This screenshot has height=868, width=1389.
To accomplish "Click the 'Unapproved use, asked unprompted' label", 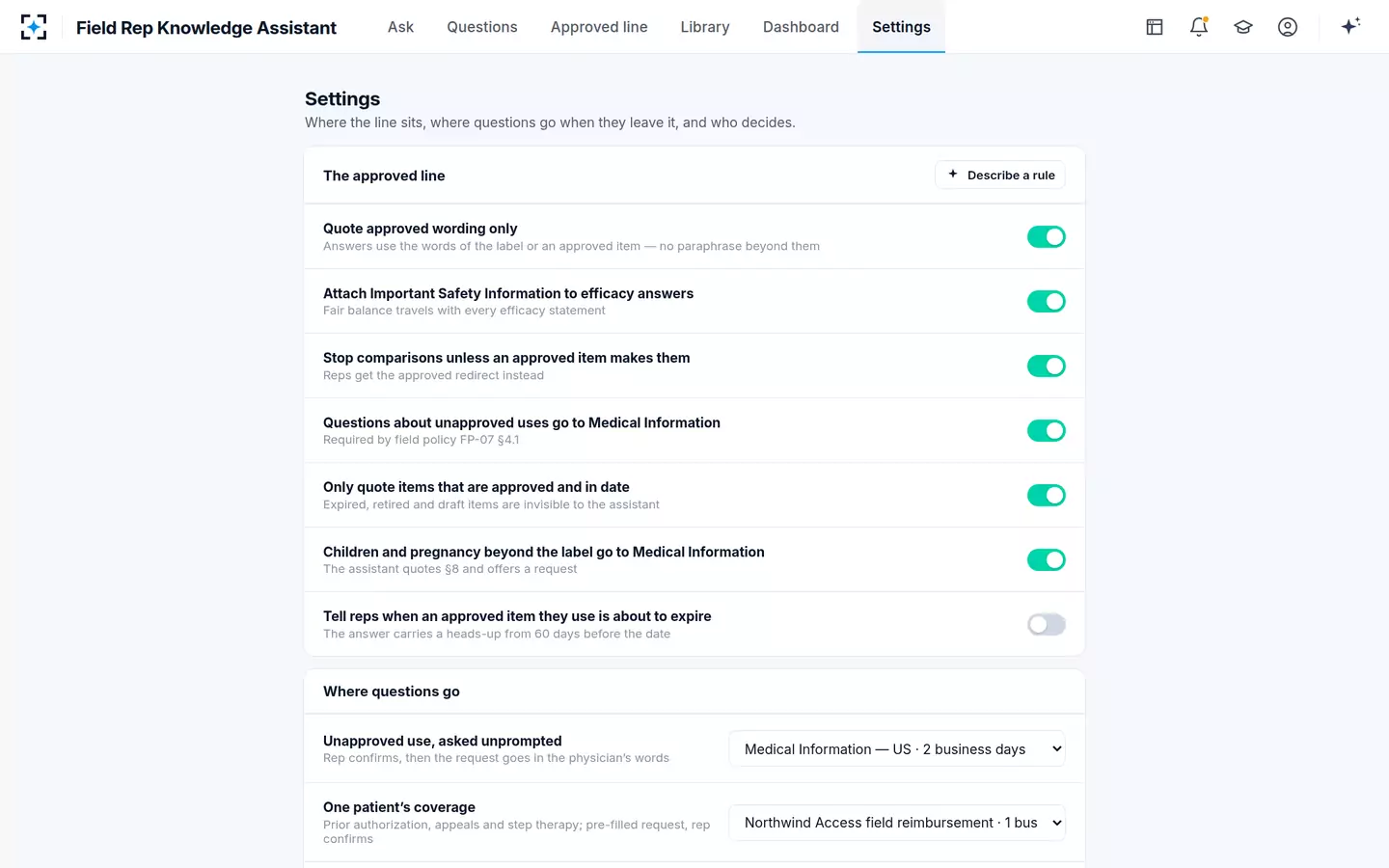I will point(443,741).
